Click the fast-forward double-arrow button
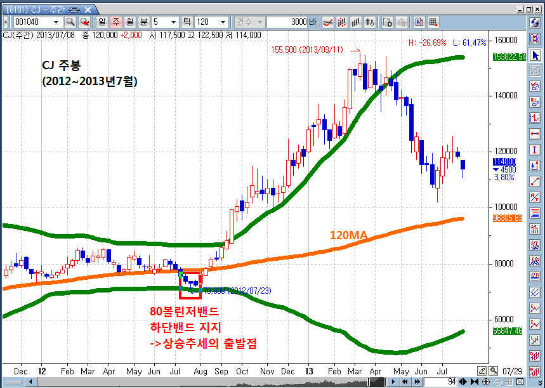This screenshot has height=388, width=545. tap(417, 382)
